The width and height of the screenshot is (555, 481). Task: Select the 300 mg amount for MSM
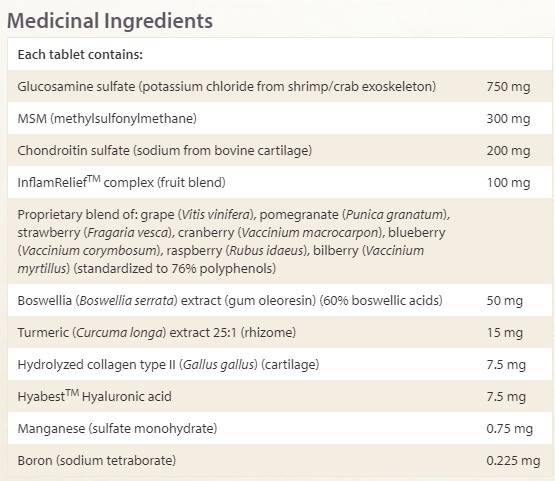coord(508,119)
